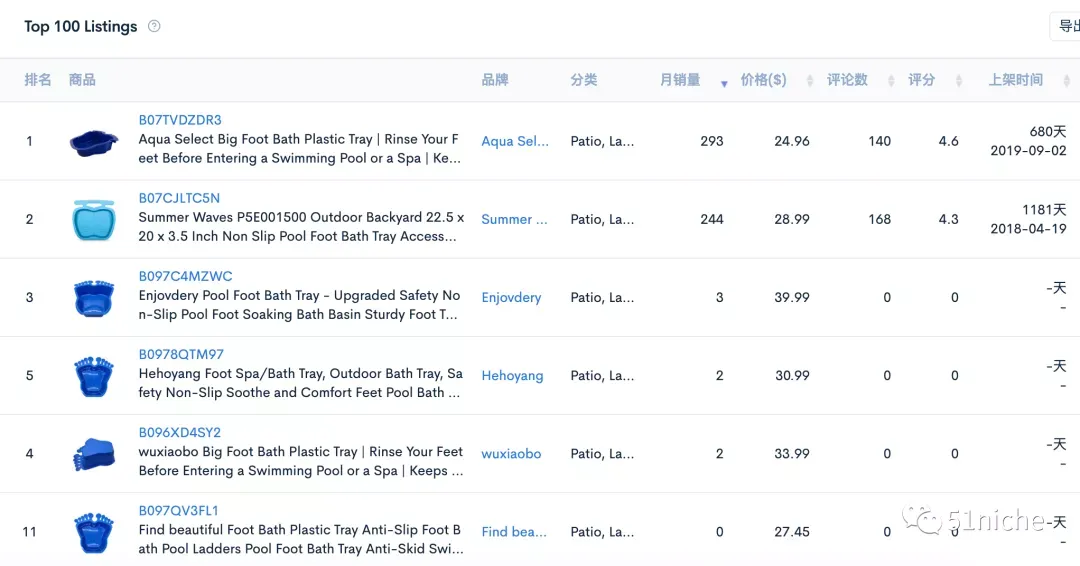The image size is (1080, 566).
Task: Click the sort arrows beside 评分
Action: (x=959, y=81)
